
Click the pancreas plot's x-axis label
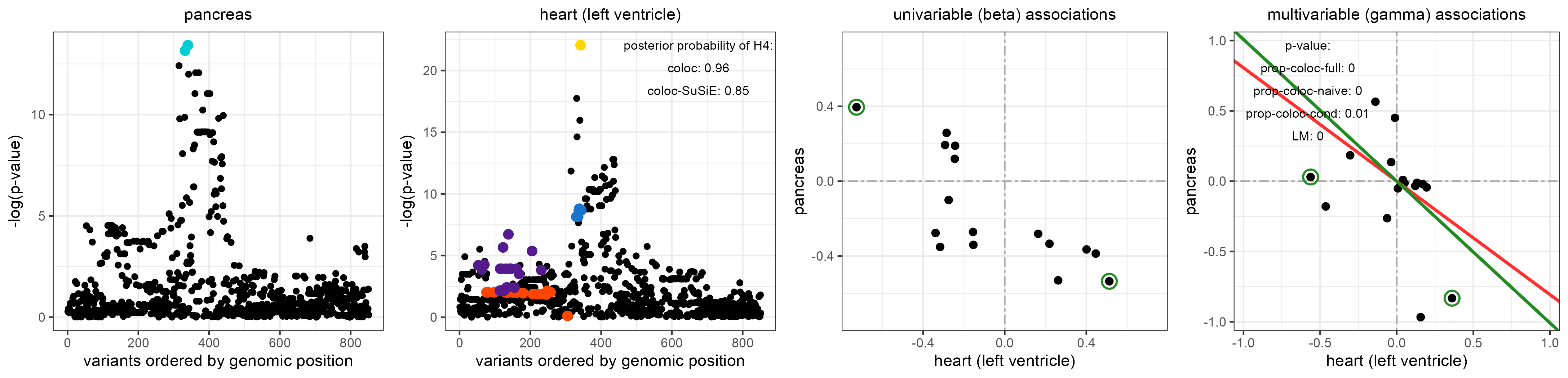coord(218,361)
